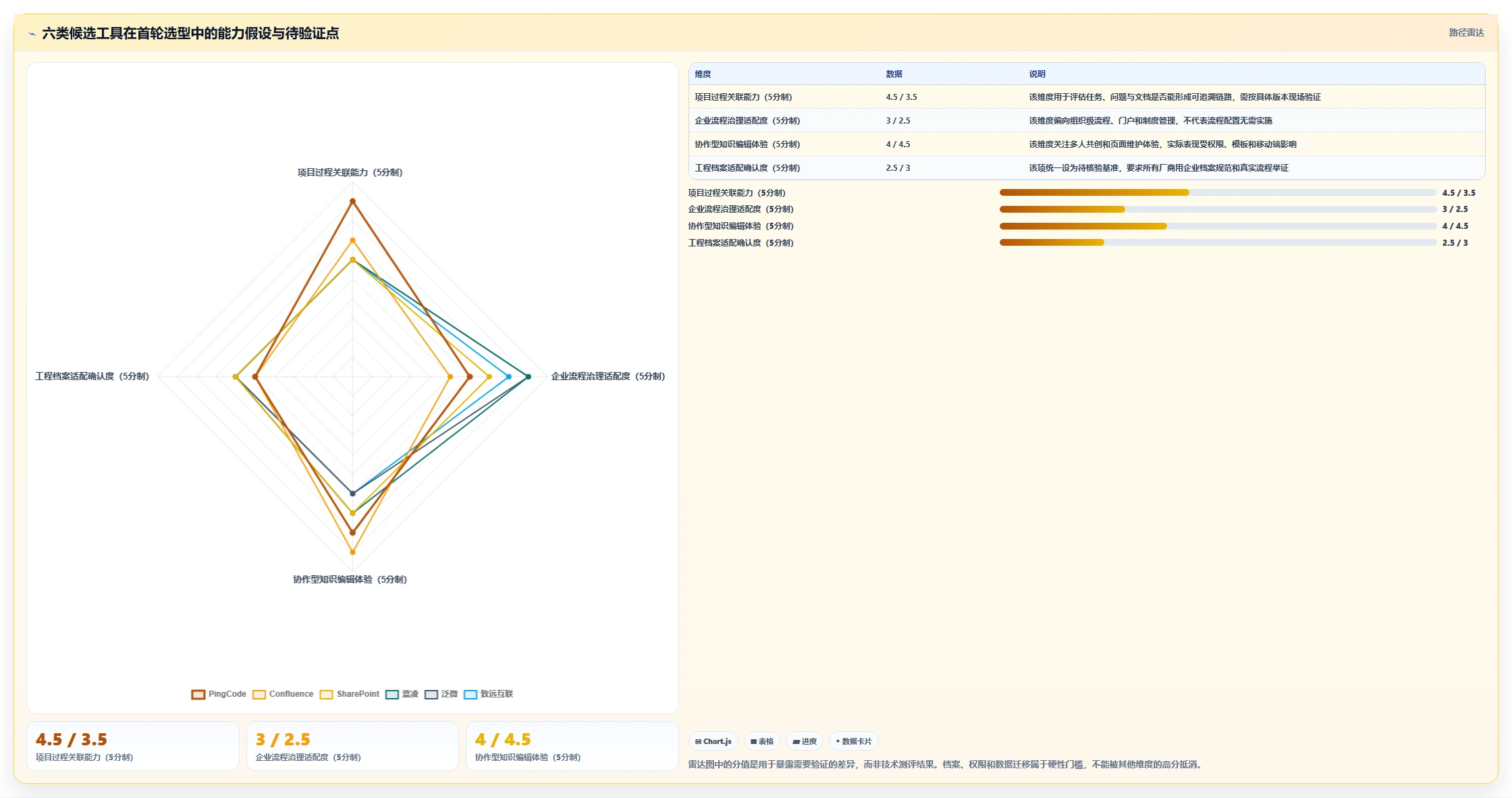Click the 企业流程治理适配度 progress row label
This screenshot has height=798, width=1512.
(740, 209)
